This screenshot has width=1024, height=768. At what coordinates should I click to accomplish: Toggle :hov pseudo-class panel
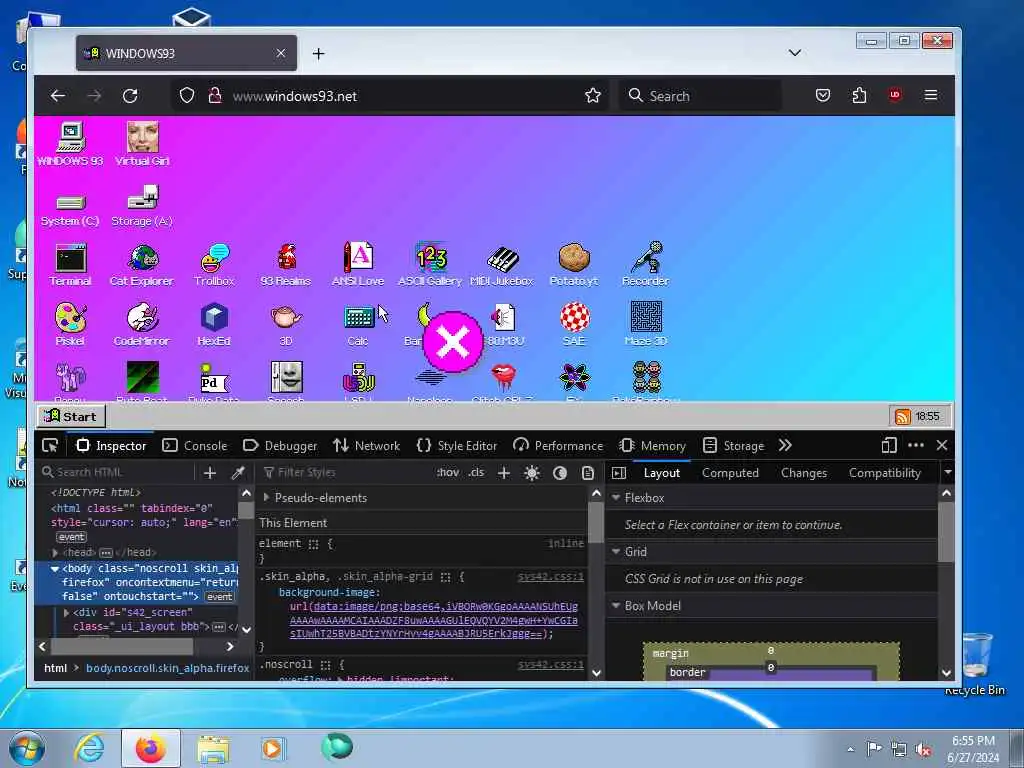[x=448, y=472]
